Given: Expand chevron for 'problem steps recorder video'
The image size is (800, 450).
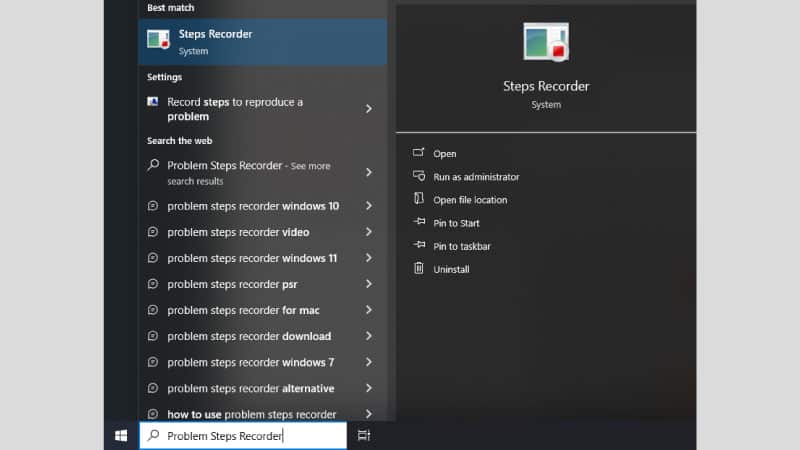Looking at the screenshot, I should tap(368, 232).
